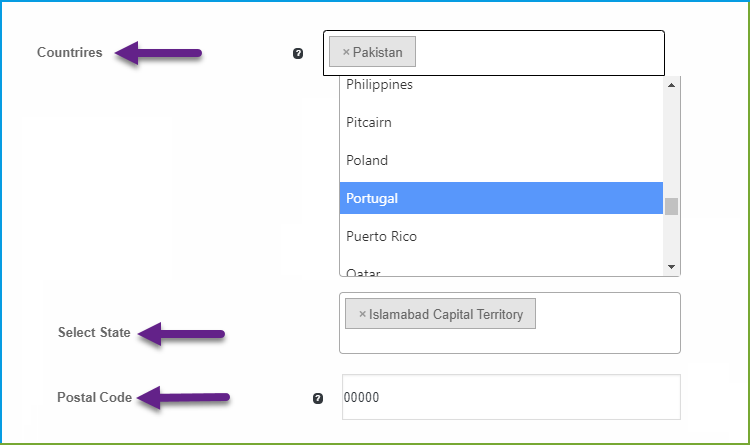The image size is (750, 445).
Task: Click the Postal Code label
Action: click(x=95, y=397)
